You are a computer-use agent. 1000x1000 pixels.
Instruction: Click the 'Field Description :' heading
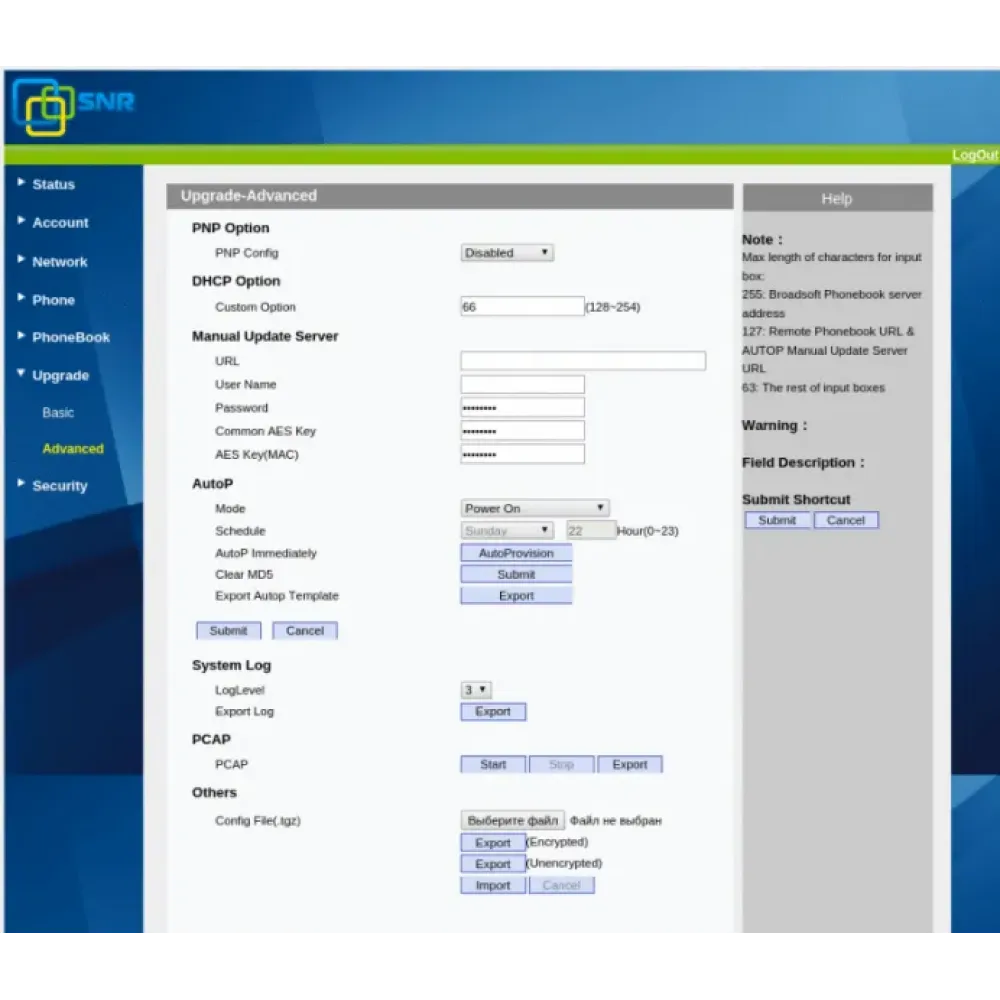point(803,463)
